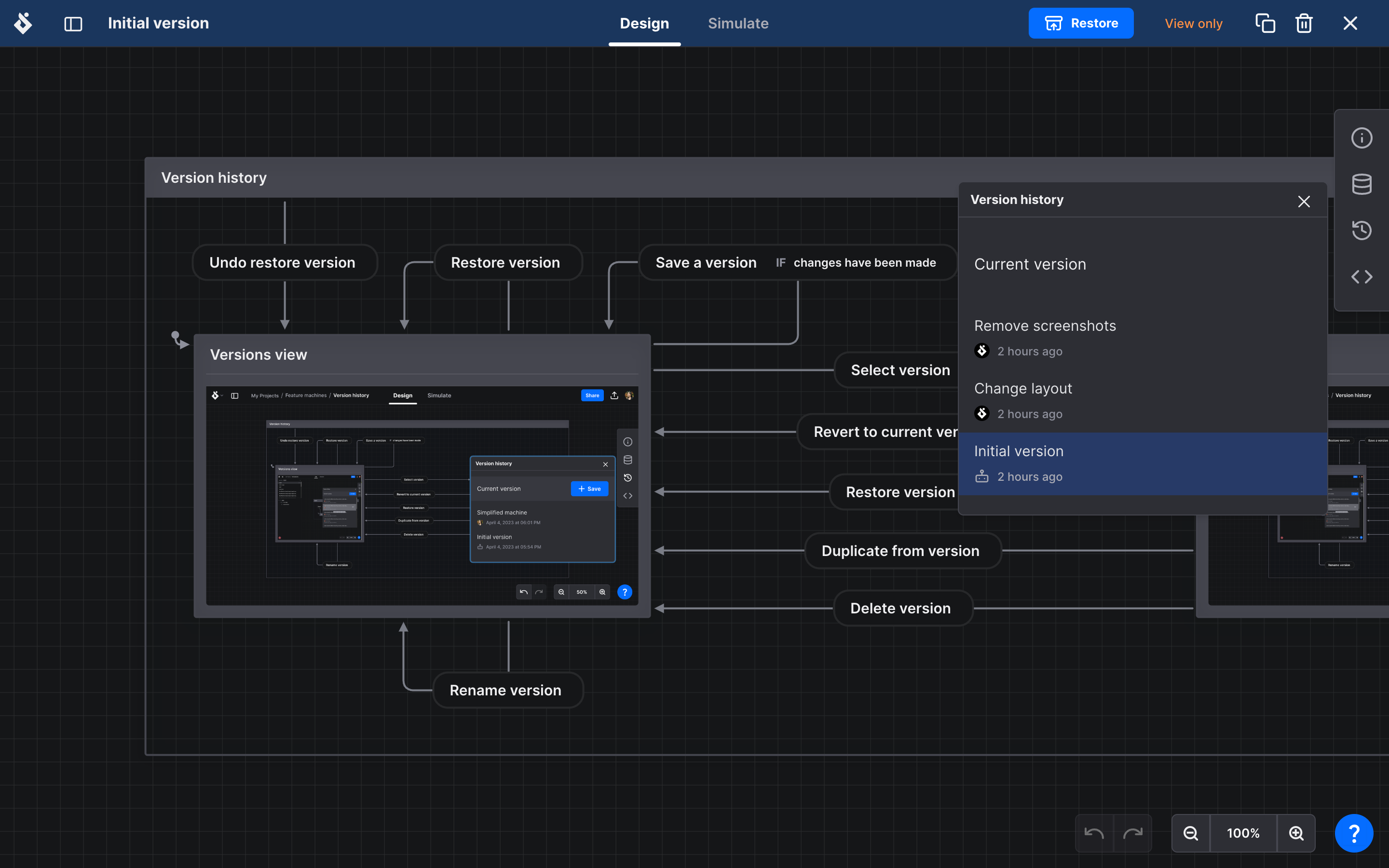Click the Stately avatar beside Change layout
Image resolution: width=1389 pixels, height=868 pixels.
point(981,413)
